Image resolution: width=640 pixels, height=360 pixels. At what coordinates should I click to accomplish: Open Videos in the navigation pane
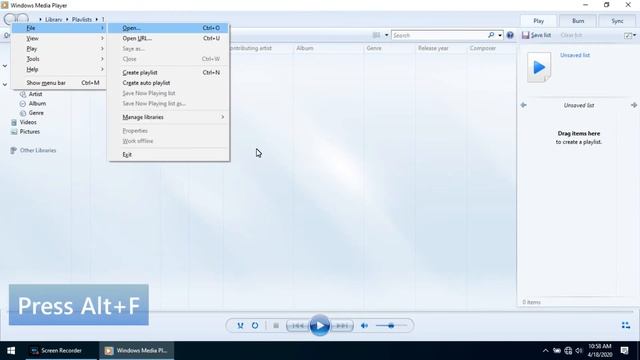28,122
